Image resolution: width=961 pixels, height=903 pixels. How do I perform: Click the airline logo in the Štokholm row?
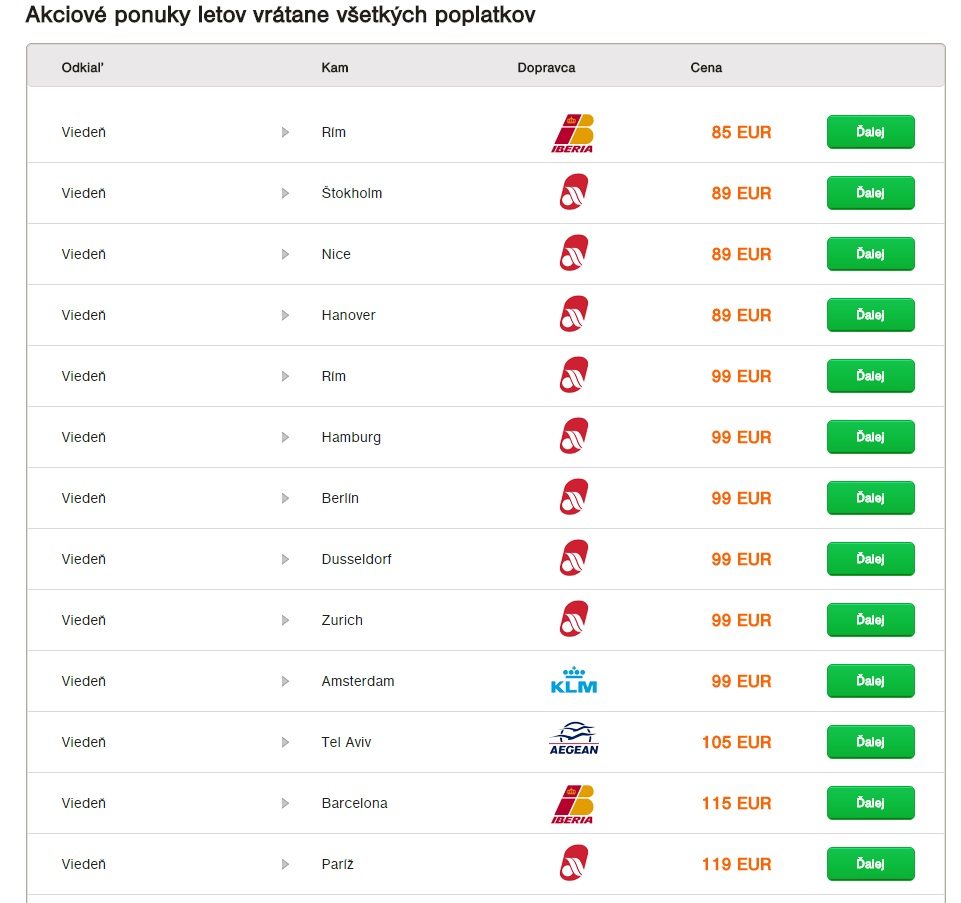pyautogui.click(x=574, y=192)
